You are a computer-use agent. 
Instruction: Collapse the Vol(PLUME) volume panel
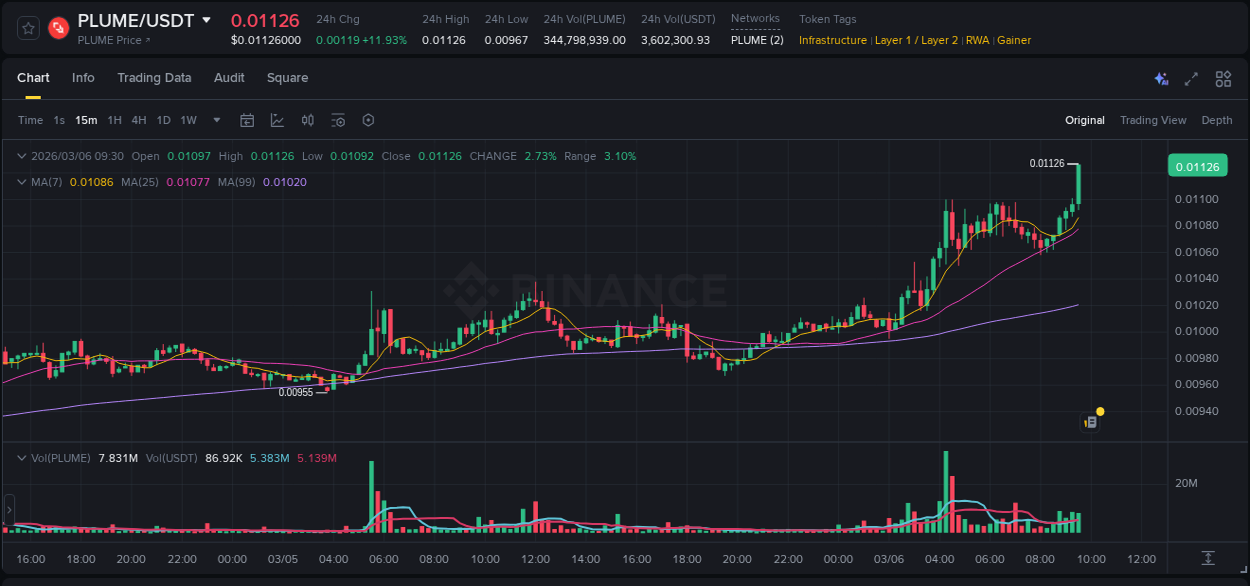tap(21, 458)
